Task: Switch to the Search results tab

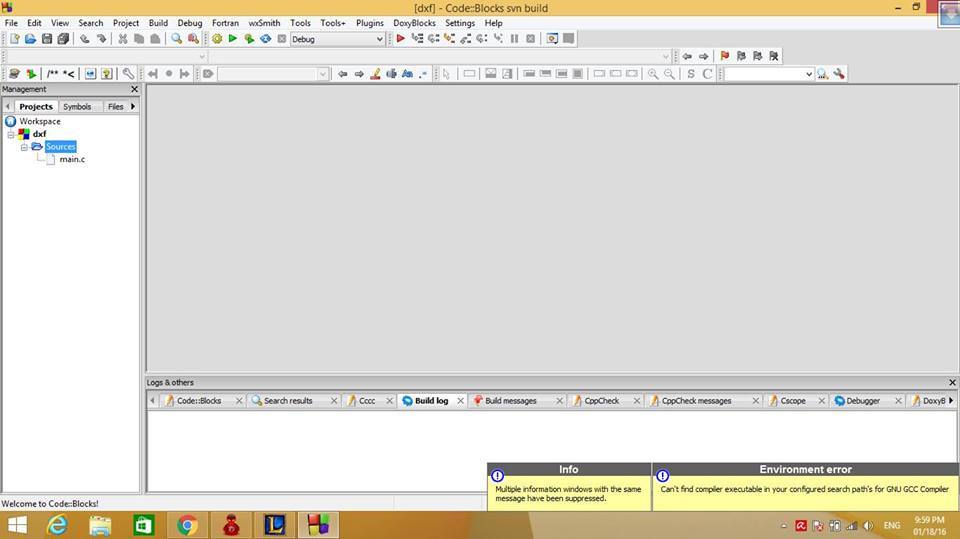Action: click(x=288, y=401)
